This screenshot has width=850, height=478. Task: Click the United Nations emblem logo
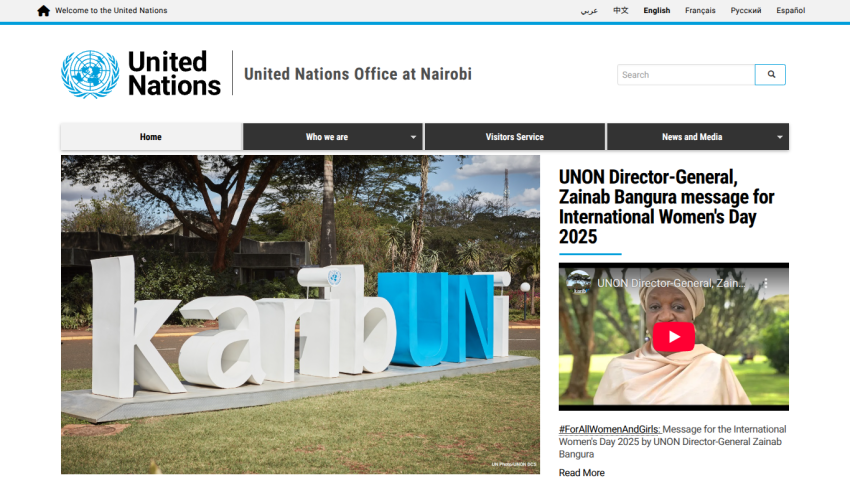coord(90,74)
